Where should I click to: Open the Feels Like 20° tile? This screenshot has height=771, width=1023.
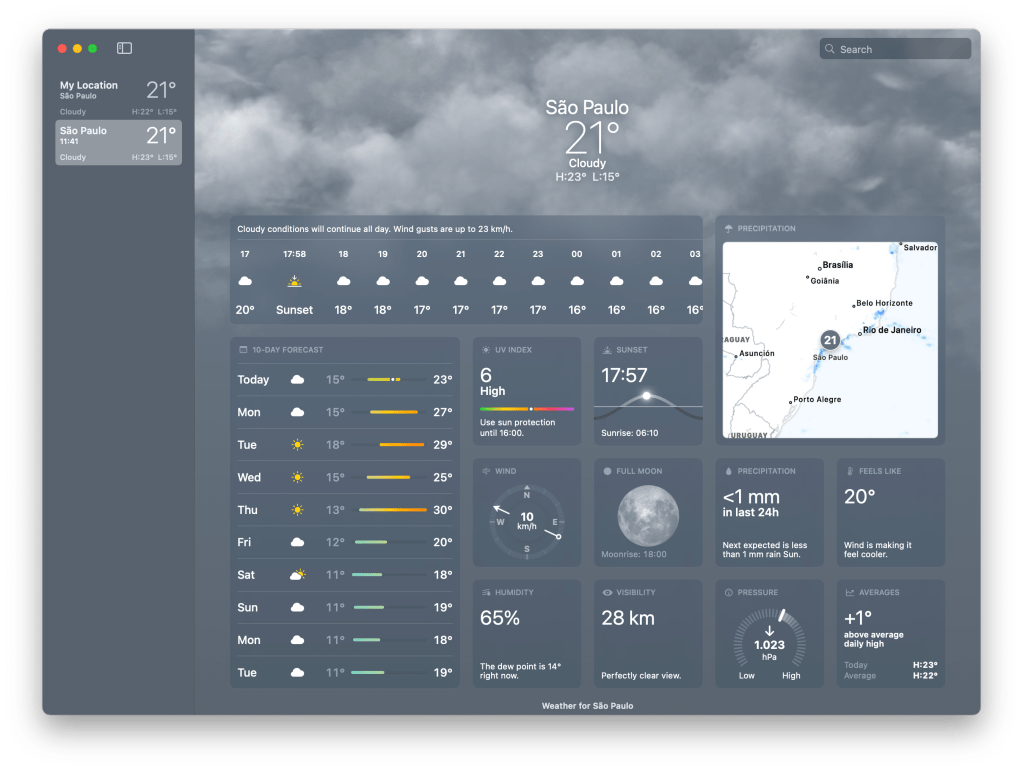pyautogui.click(x=890, y=512)
